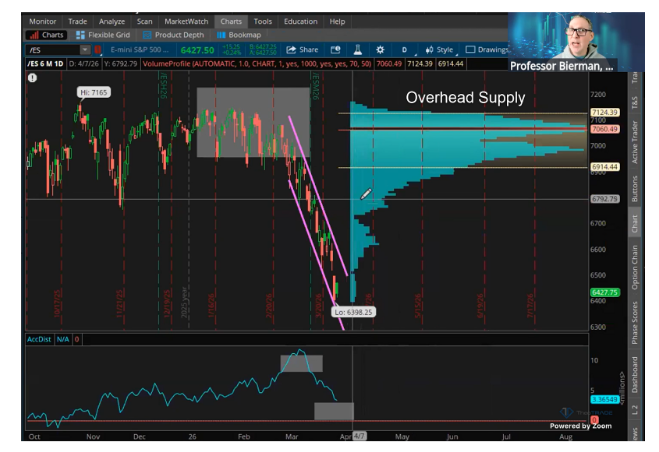Click the Share chart button

[302, 49]
